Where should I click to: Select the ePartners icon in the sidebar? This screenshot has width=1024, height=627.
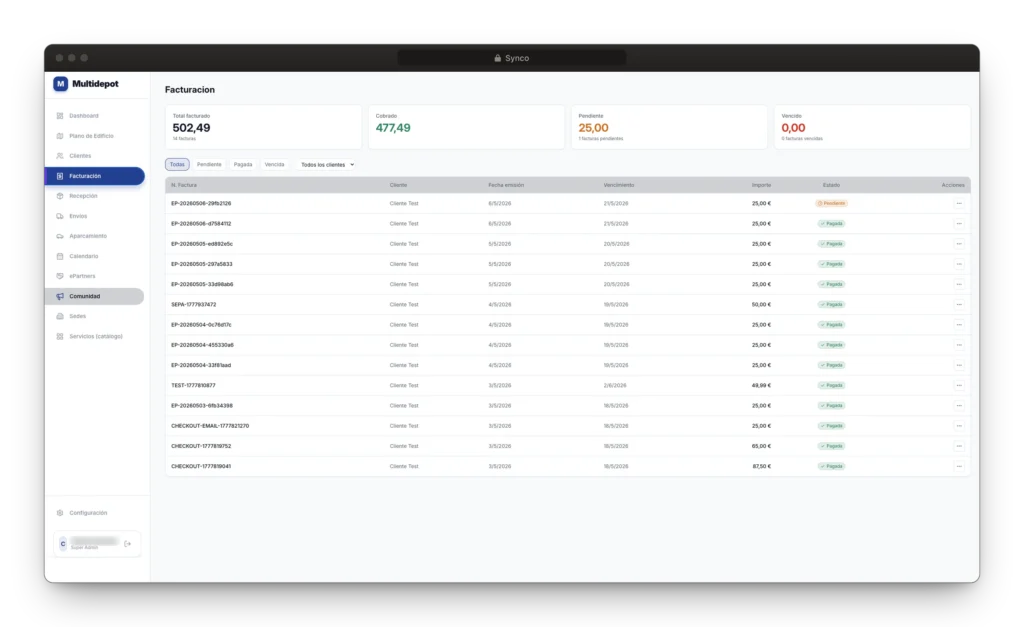(60, 276)
